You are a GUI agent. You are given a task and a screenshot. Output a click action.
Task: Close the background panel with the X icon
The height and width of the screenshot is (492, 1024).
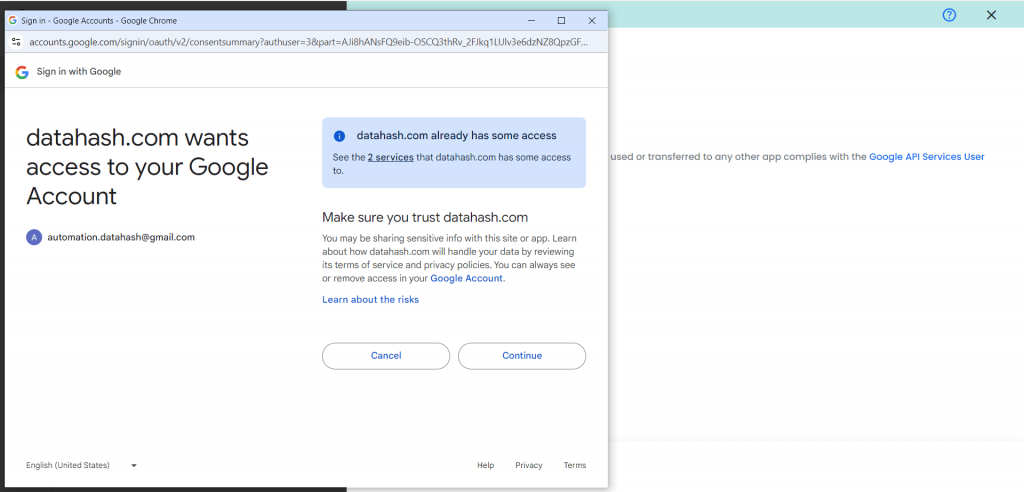991,15
